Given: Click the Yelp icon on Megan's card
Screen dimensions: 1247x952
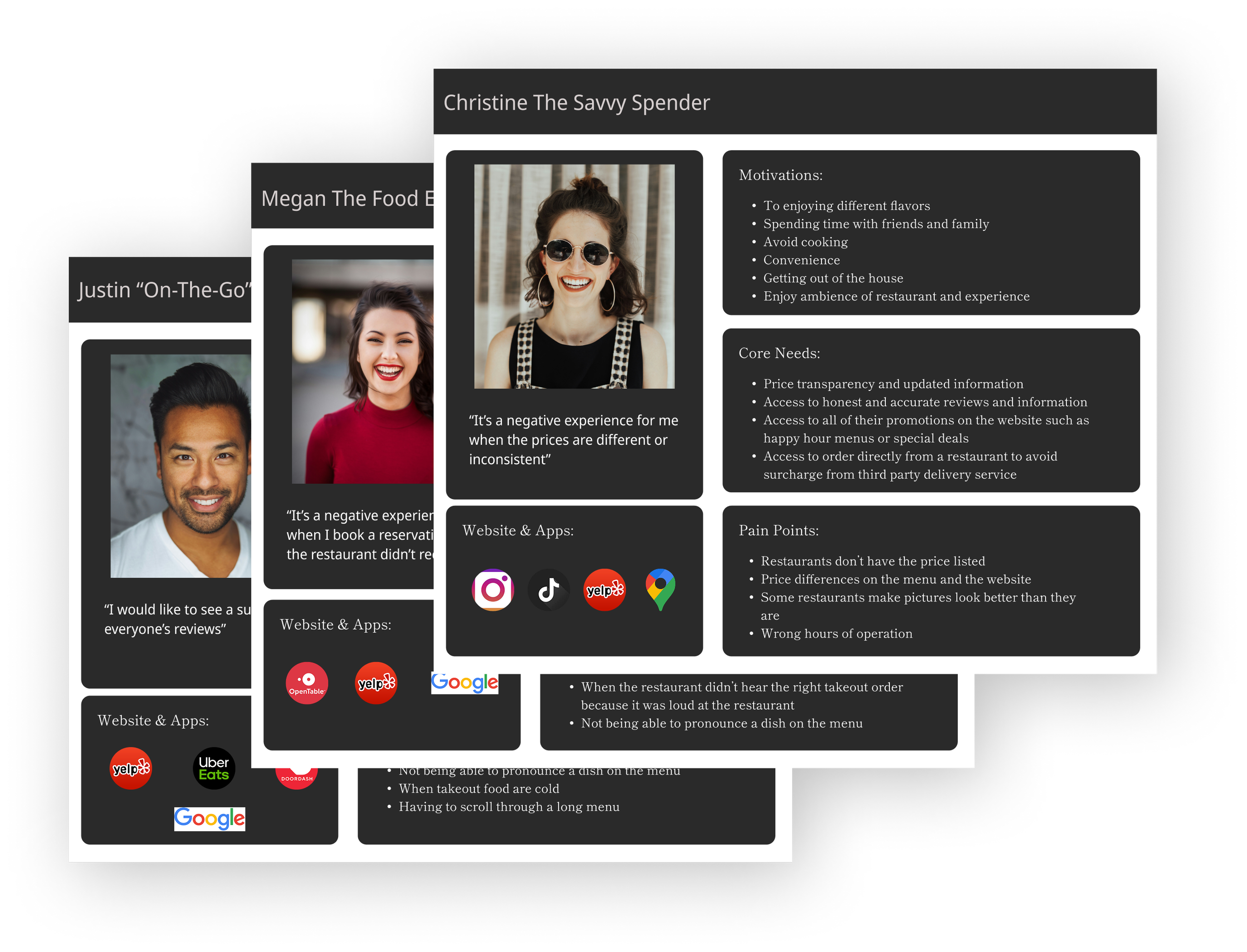Looking at the screenshot, I should [x=376, y=683].
